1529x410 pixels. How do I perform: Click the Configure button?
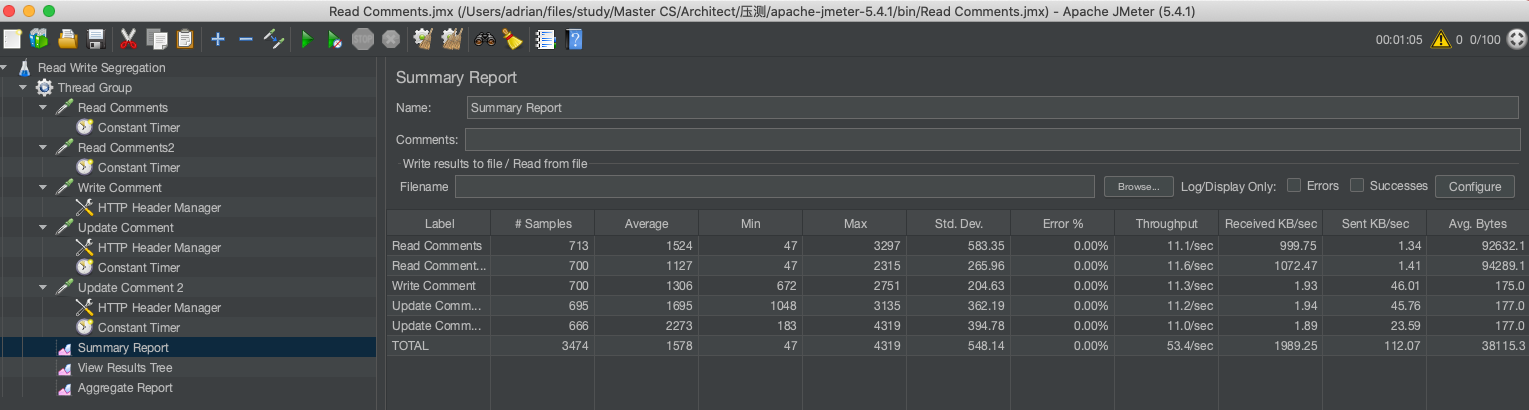point(1474,187)
